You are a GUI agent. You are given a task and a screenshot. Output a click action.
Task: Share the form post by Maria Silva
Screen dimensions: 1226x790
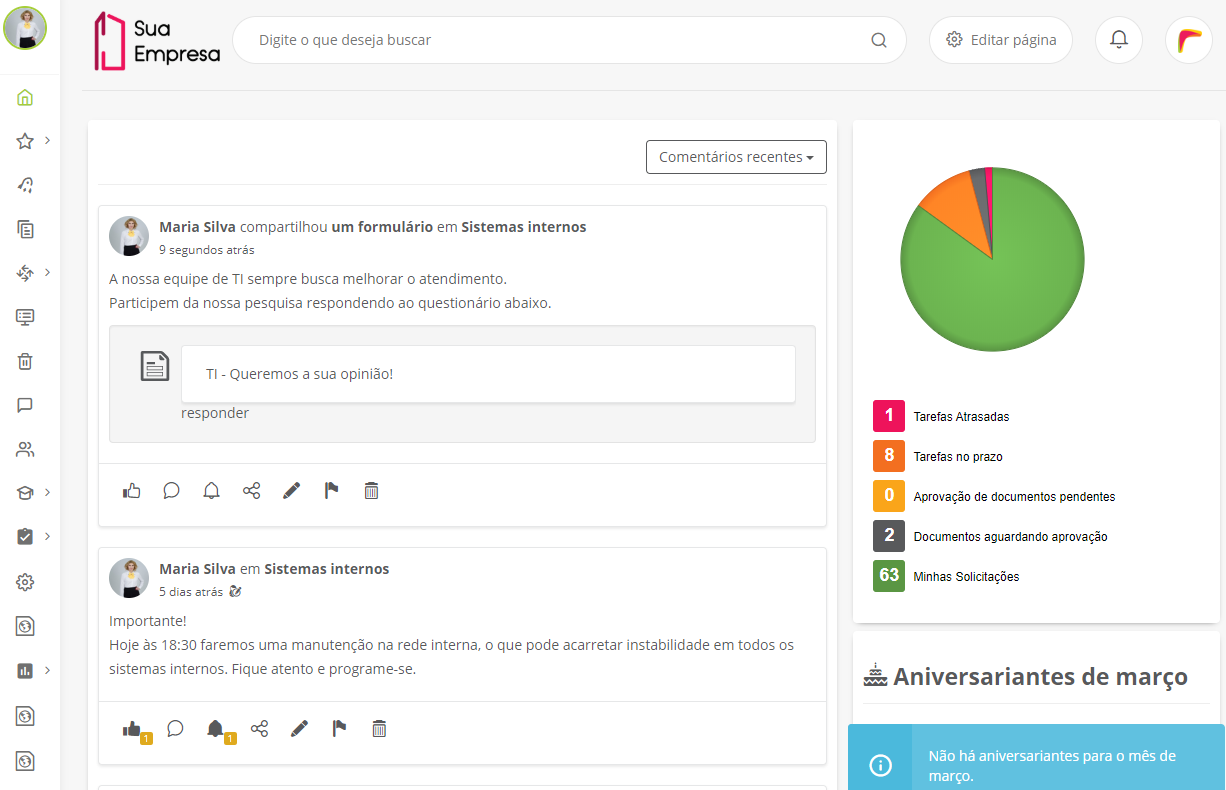click(251, 491)
